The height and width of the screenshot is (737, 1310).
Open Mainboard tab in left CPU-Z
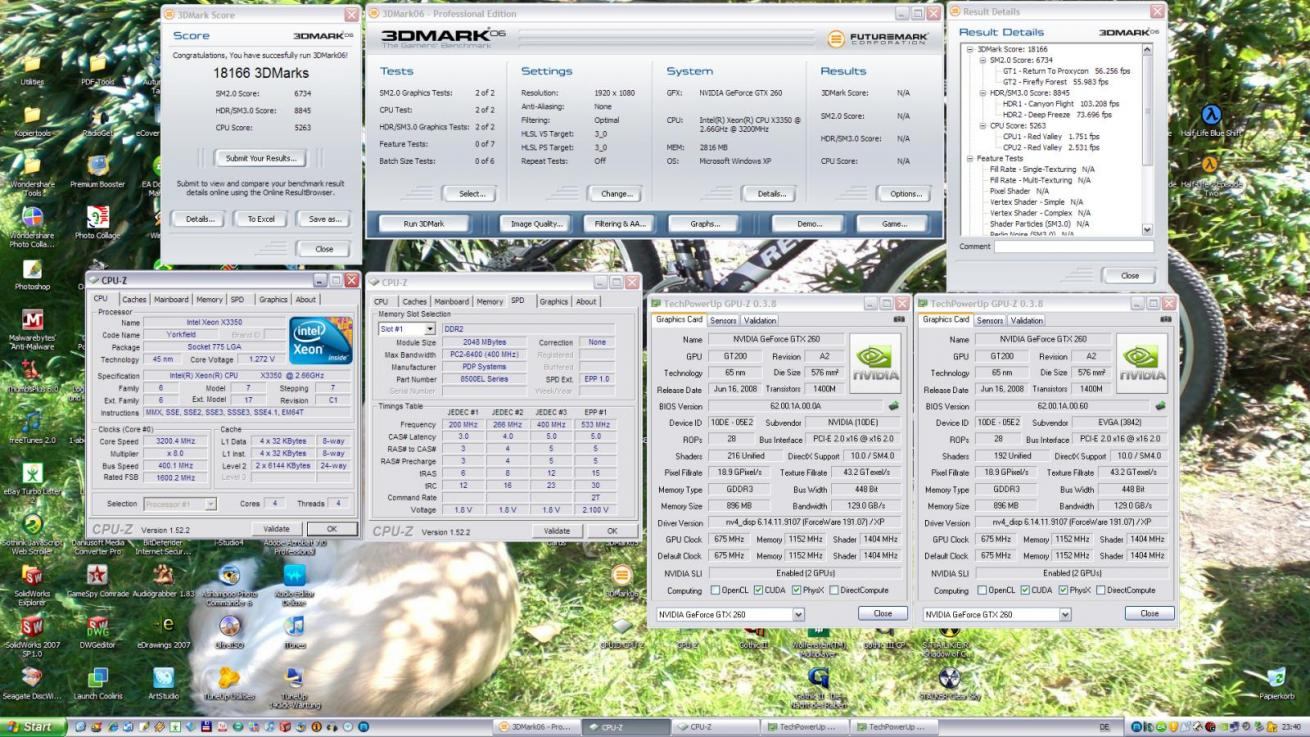[x=171, y=299]
